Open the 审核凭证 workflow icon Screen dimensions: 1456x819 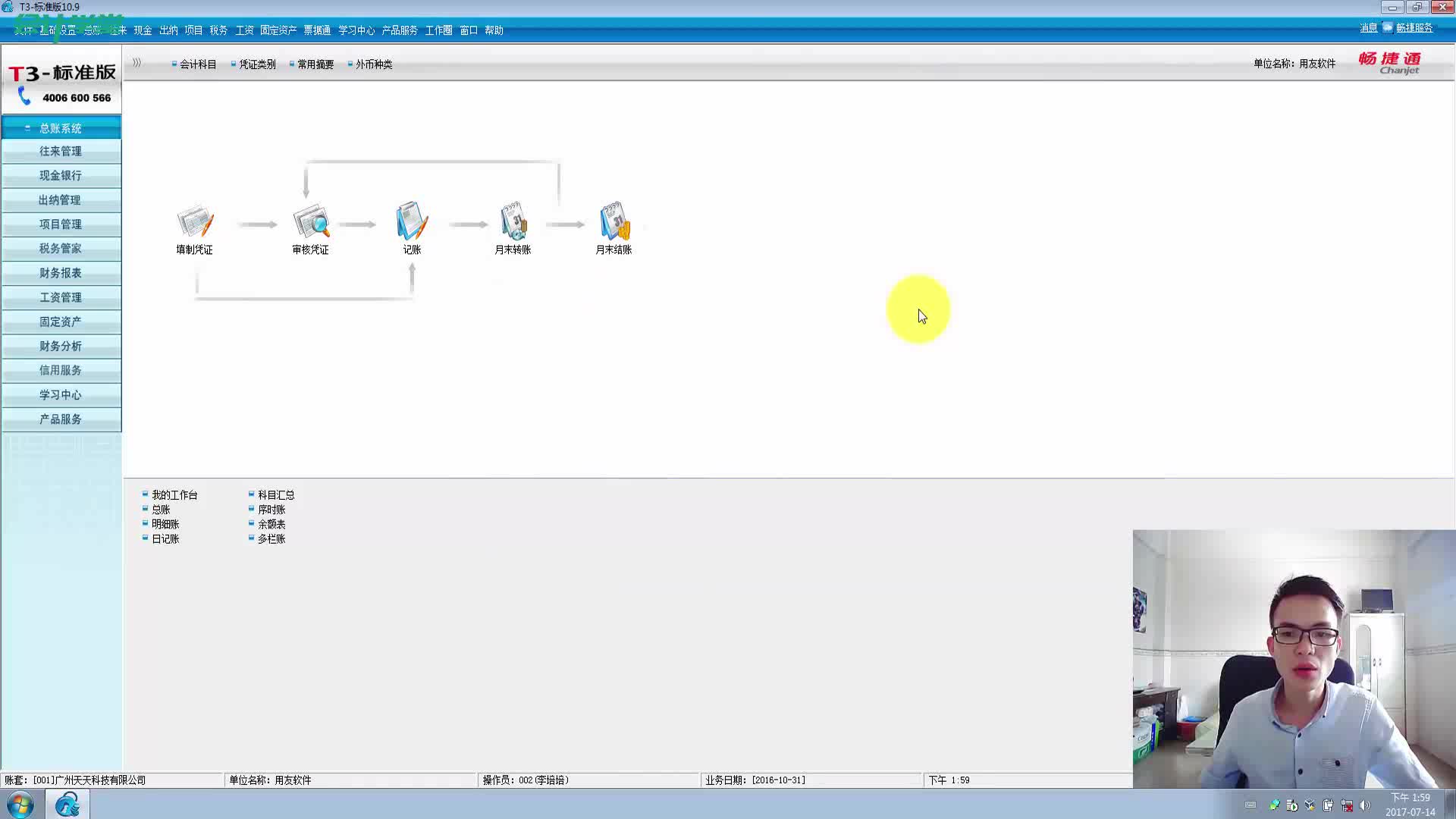pyautogui.click(x=310, y=222)
